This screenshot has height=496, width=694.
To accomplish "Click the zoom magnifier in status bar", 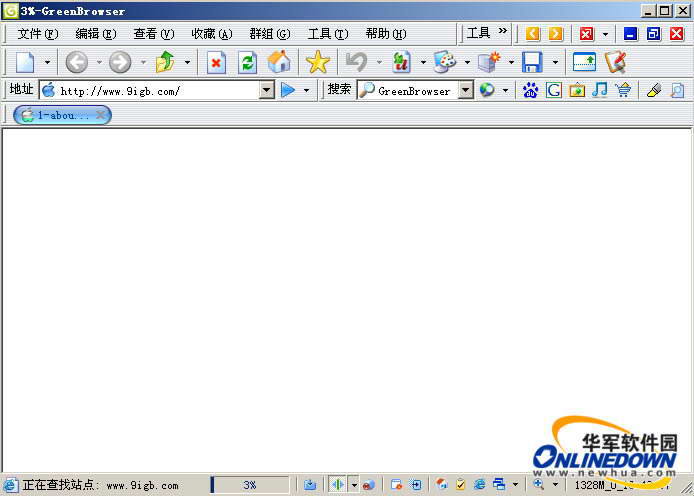I will pos(539,484).
